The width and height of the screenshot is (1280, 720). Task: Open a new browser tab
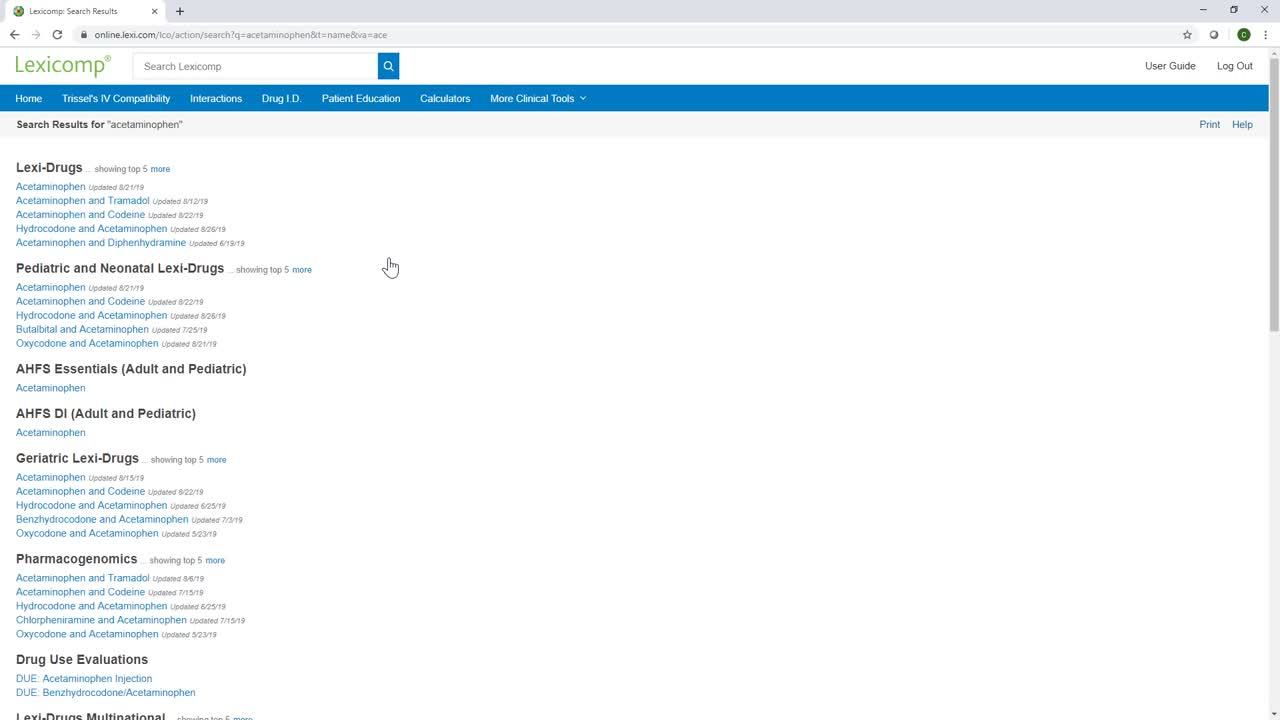click(x=180, y=11)
